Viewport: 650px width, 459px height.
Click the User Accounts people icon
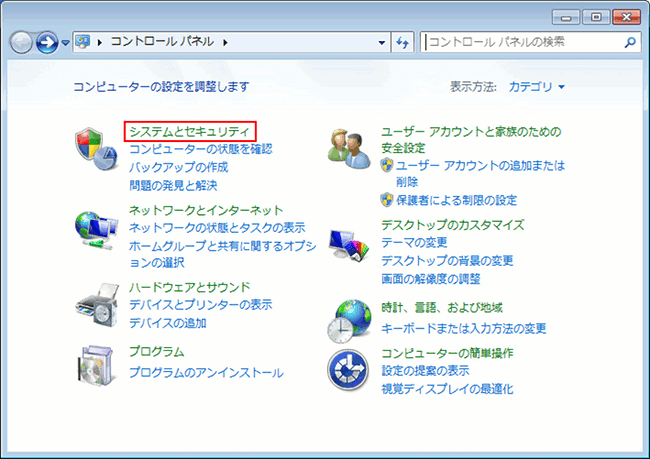tap(350, 149)
